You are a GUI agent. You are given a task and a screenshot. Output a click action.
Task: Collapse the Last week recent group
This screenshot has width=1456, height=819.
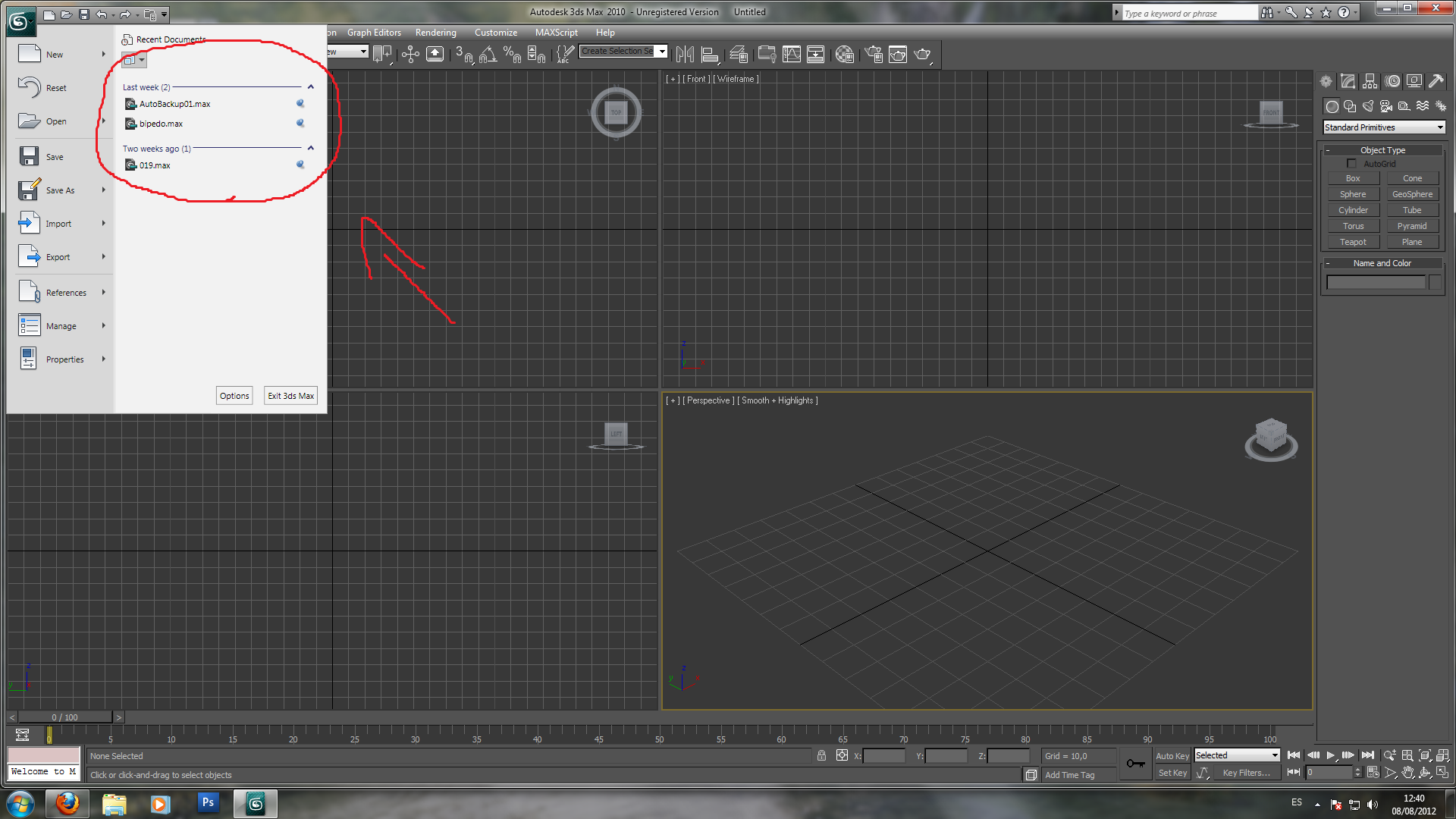(x=310, y=87)
